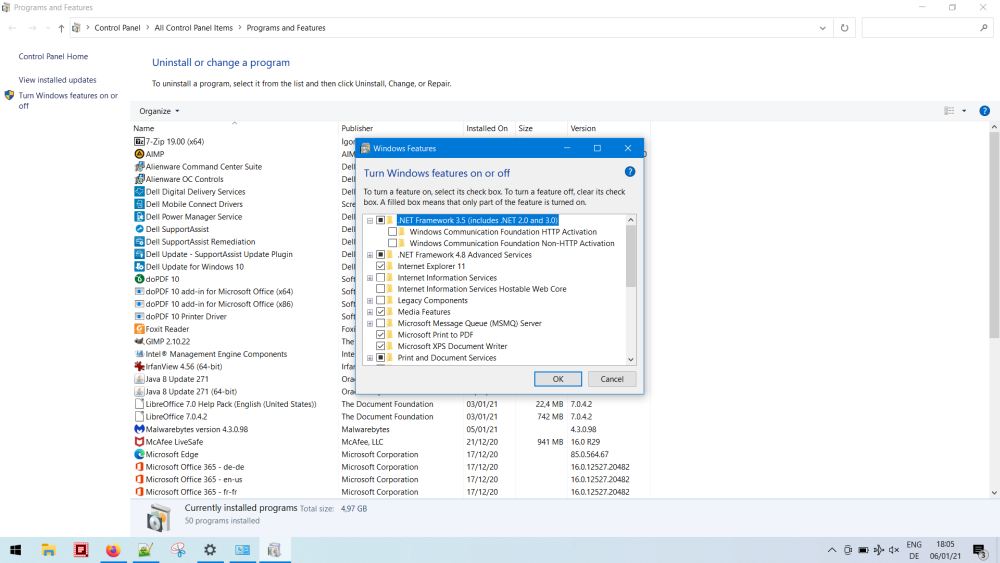Click the Windows Features list scrollbar
Image resolution: width=1000 pixels, height=563 pixels.
631,255
